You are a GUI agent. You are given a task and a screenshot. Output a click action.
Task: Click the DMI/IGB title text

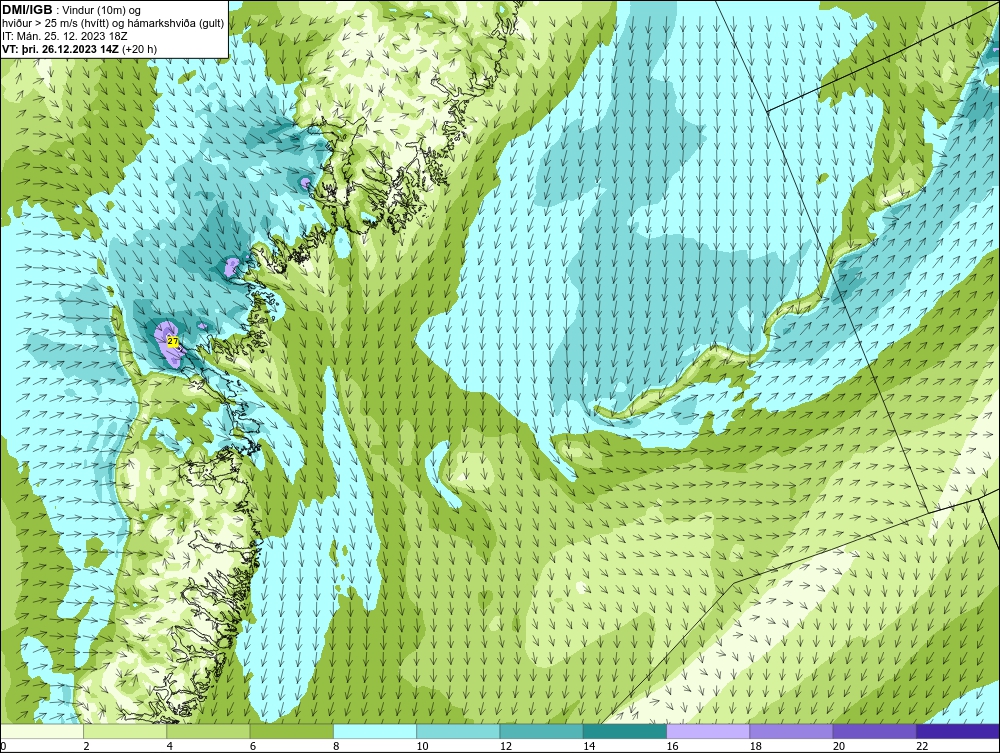pyautogui.click(x=27, y=10)
